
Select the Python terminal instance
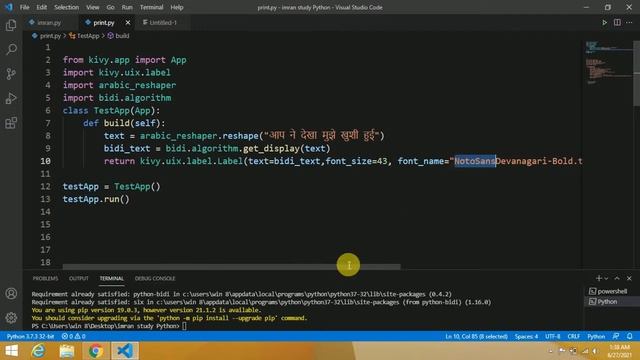pyautogui.click(x=603, y=301)
